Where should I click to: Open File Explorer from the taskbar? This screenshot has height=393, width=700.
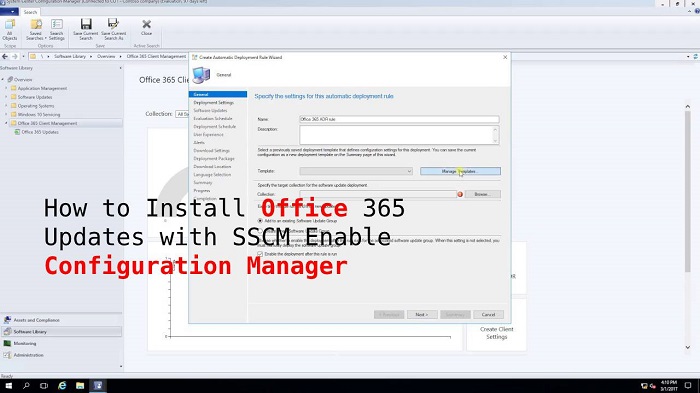coord(80,385)
